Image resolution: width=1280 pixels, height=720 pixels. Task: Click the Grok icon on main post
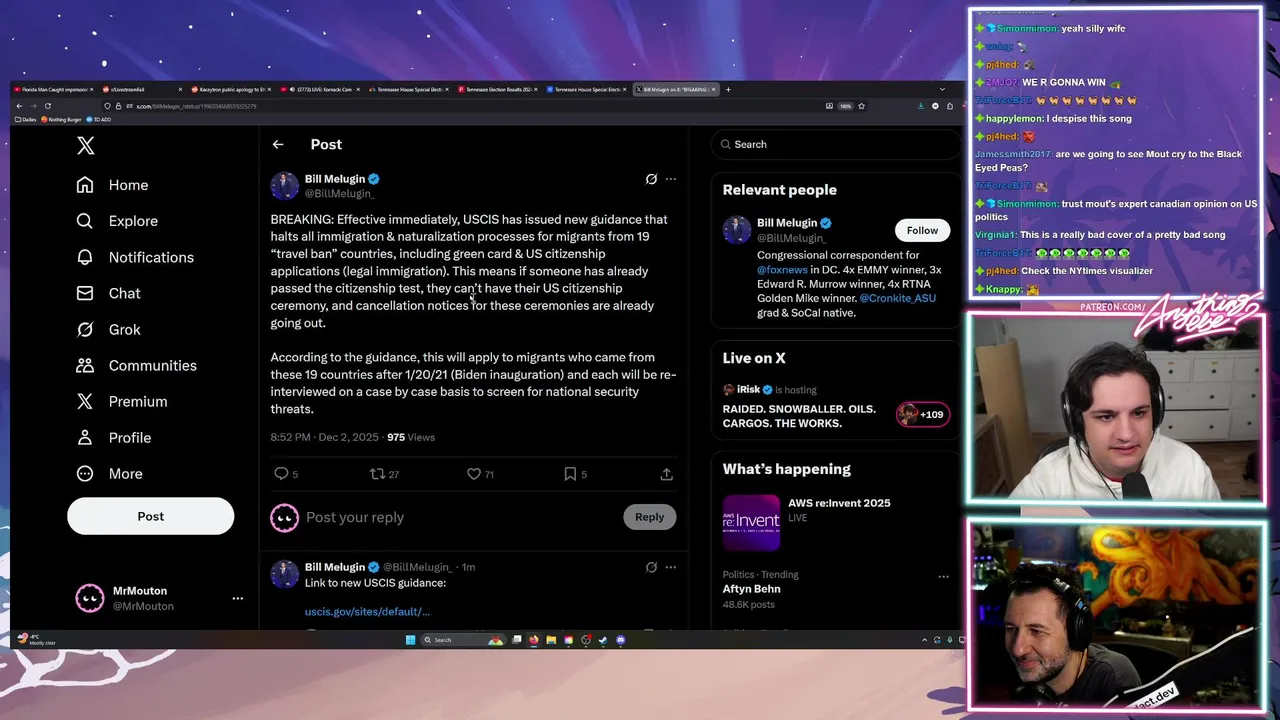pyautogui.click(x=651, y=179)
